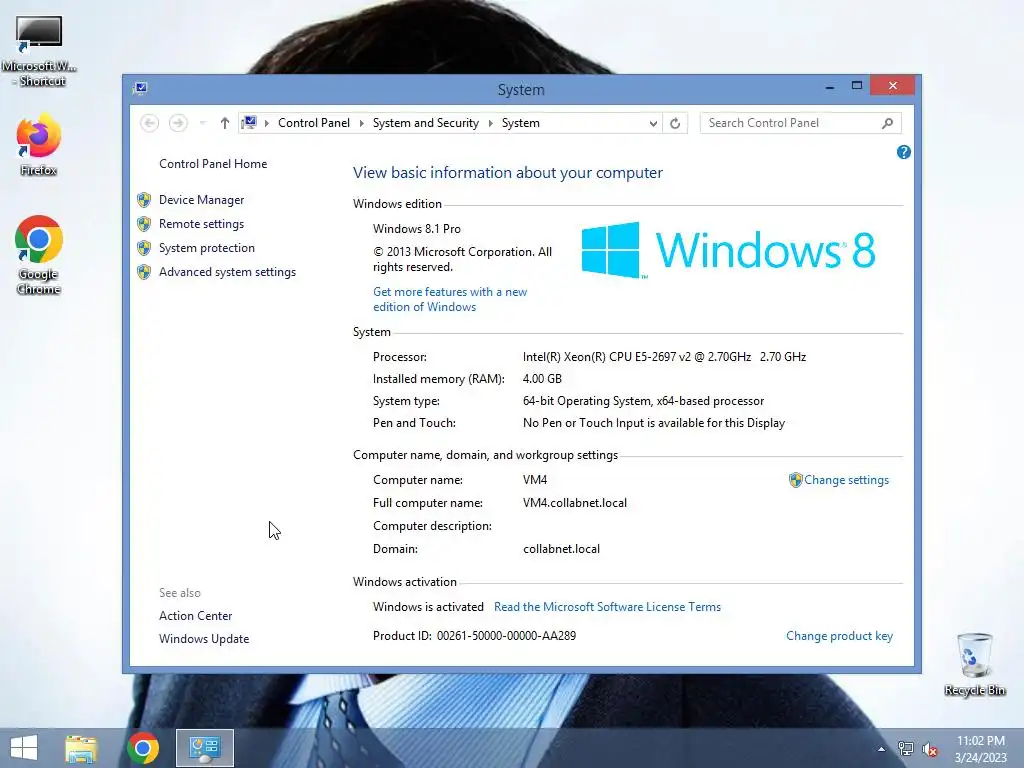Click the System window title icon

[140, 88]
